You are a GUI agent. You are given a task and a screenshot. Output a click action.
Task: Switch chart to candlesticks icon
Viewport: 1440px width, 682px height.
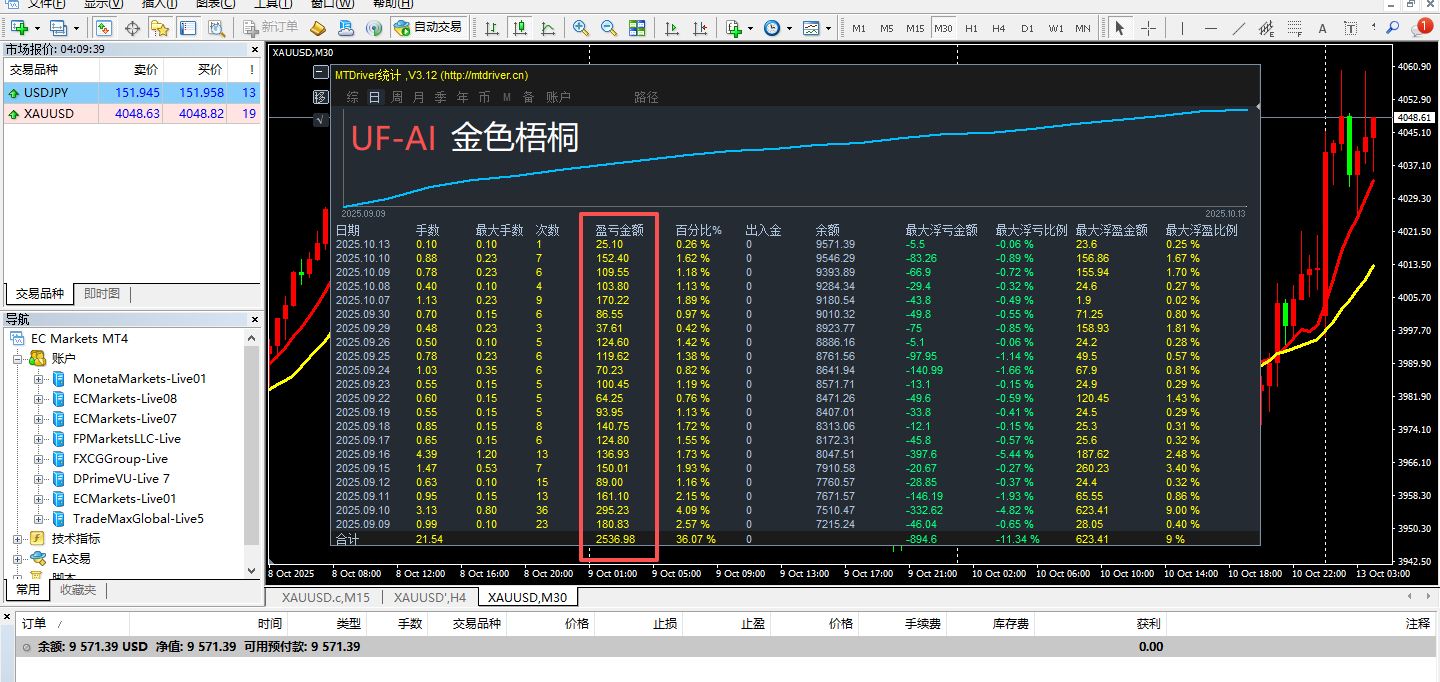tap(520, 28)
